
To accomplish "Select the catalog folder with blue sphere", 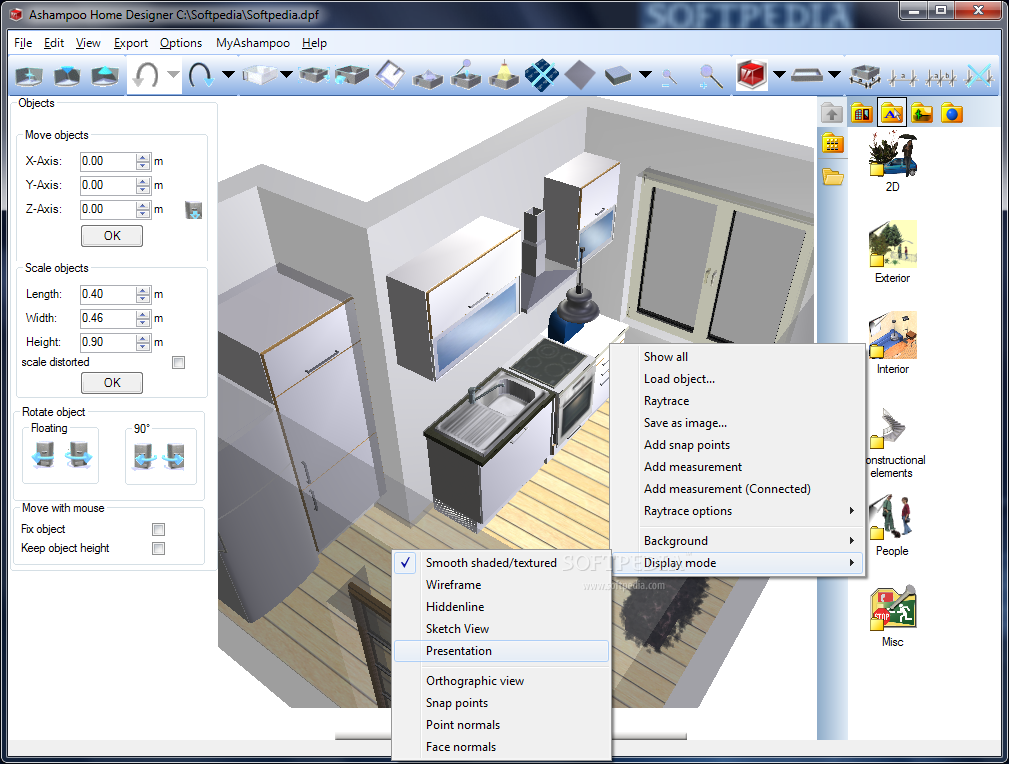I will (x=951, y=114).
